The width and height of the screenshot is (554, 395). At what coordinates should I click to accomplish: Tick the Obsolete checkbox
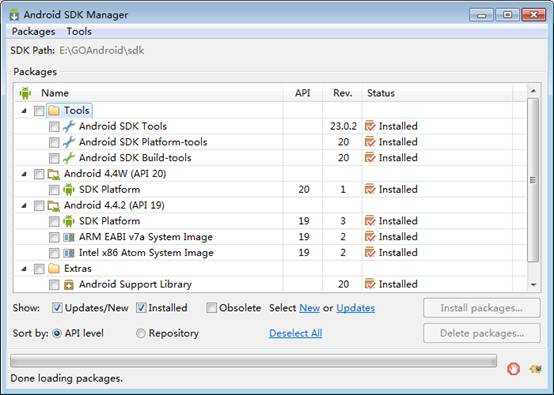pos(211,308)
